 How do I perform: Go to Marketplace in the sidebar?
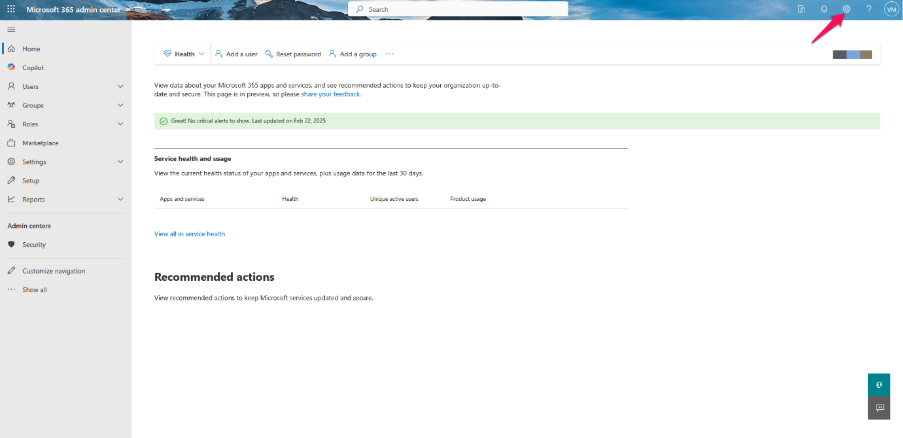pyautogui.click(x=40, y=143)
